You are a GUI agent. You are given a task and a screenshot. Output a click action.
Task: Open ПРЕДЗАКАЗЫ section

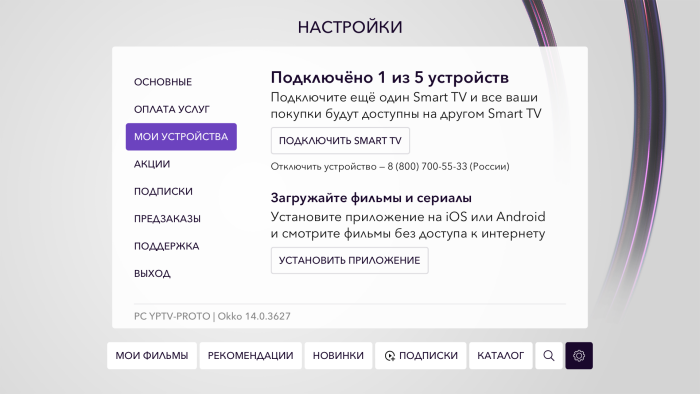click(167, 219)
